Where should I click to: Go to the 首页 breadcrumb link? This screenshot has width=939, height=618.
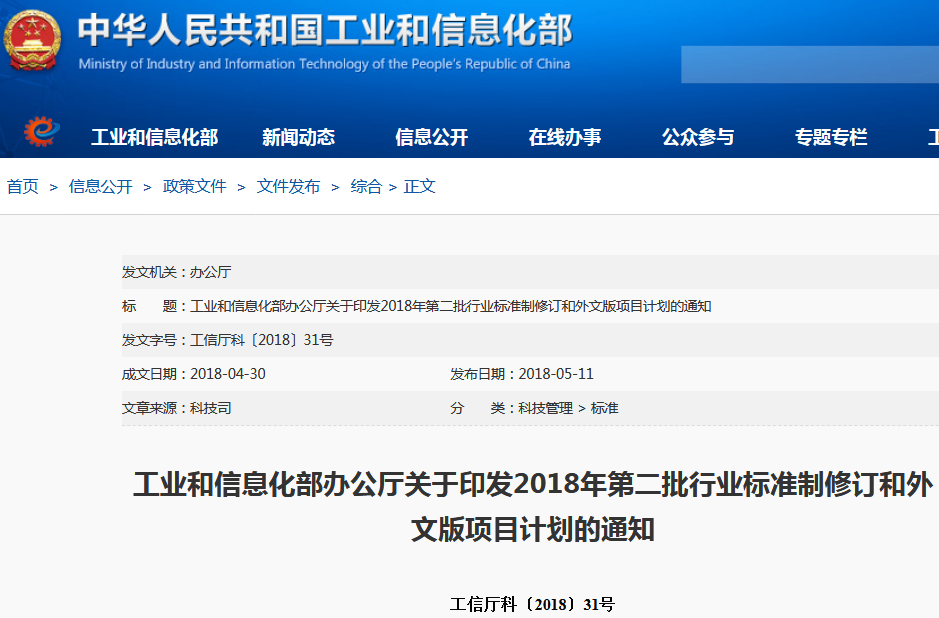click(21, 186)
